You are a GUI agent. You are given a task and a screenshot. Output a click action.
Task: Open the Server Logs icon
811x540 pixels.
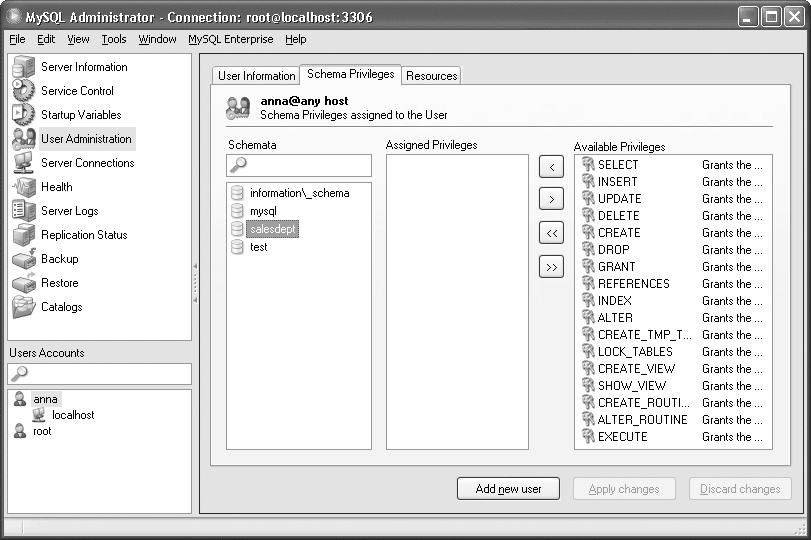pyautogui.click(x=24, y=211)
